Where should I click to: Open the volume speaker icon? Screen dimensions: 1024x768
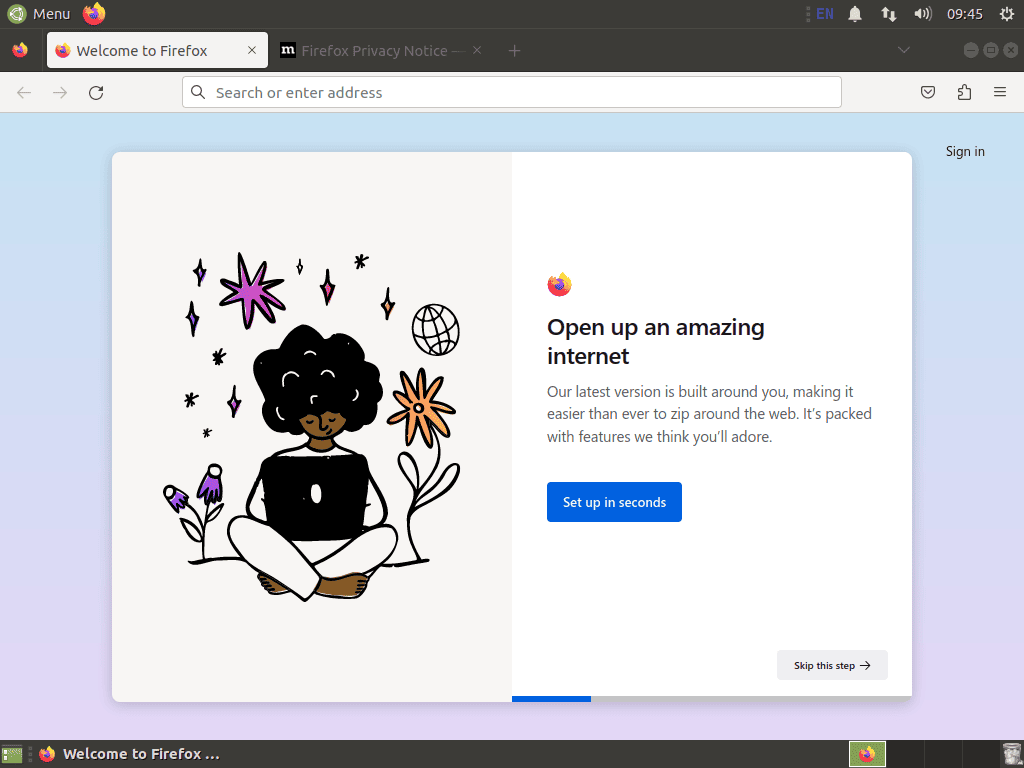pos(922,14)
